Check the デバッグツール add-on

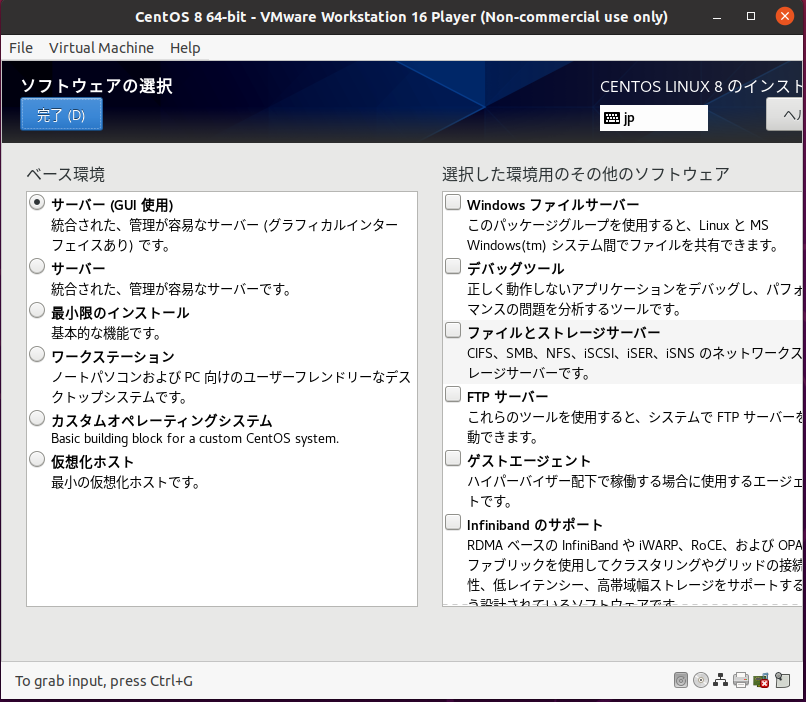pyautogui.click(x=453, y=268)
